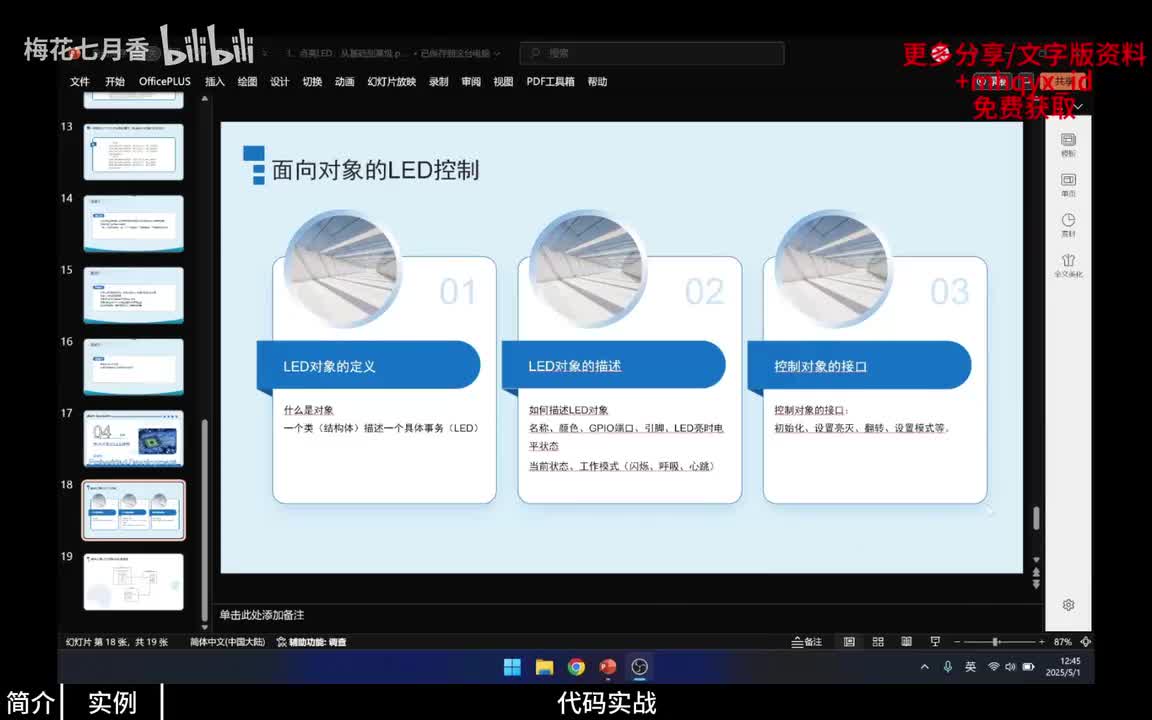Open the 动画 animations tab
The height and width of the screenshot is (720, 1152).
click(x=345, y=82)
